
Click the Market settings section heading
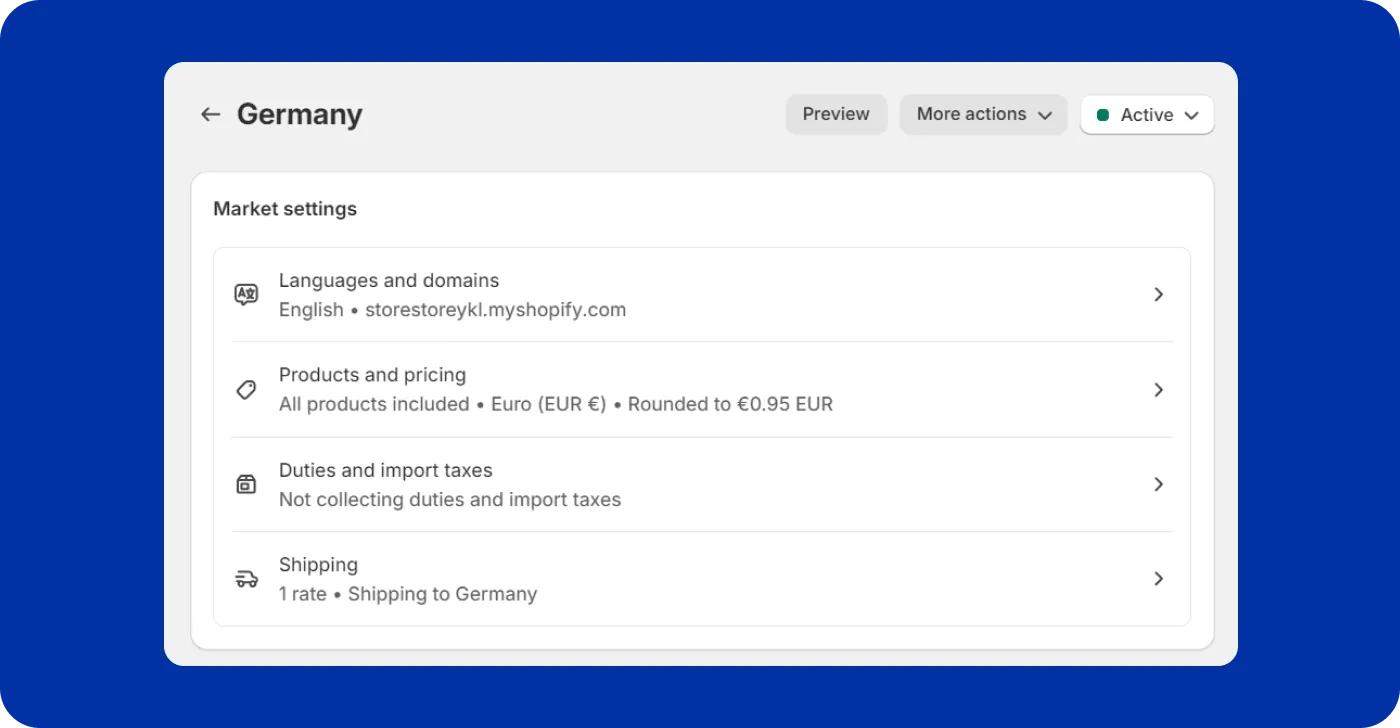point(284,208)
